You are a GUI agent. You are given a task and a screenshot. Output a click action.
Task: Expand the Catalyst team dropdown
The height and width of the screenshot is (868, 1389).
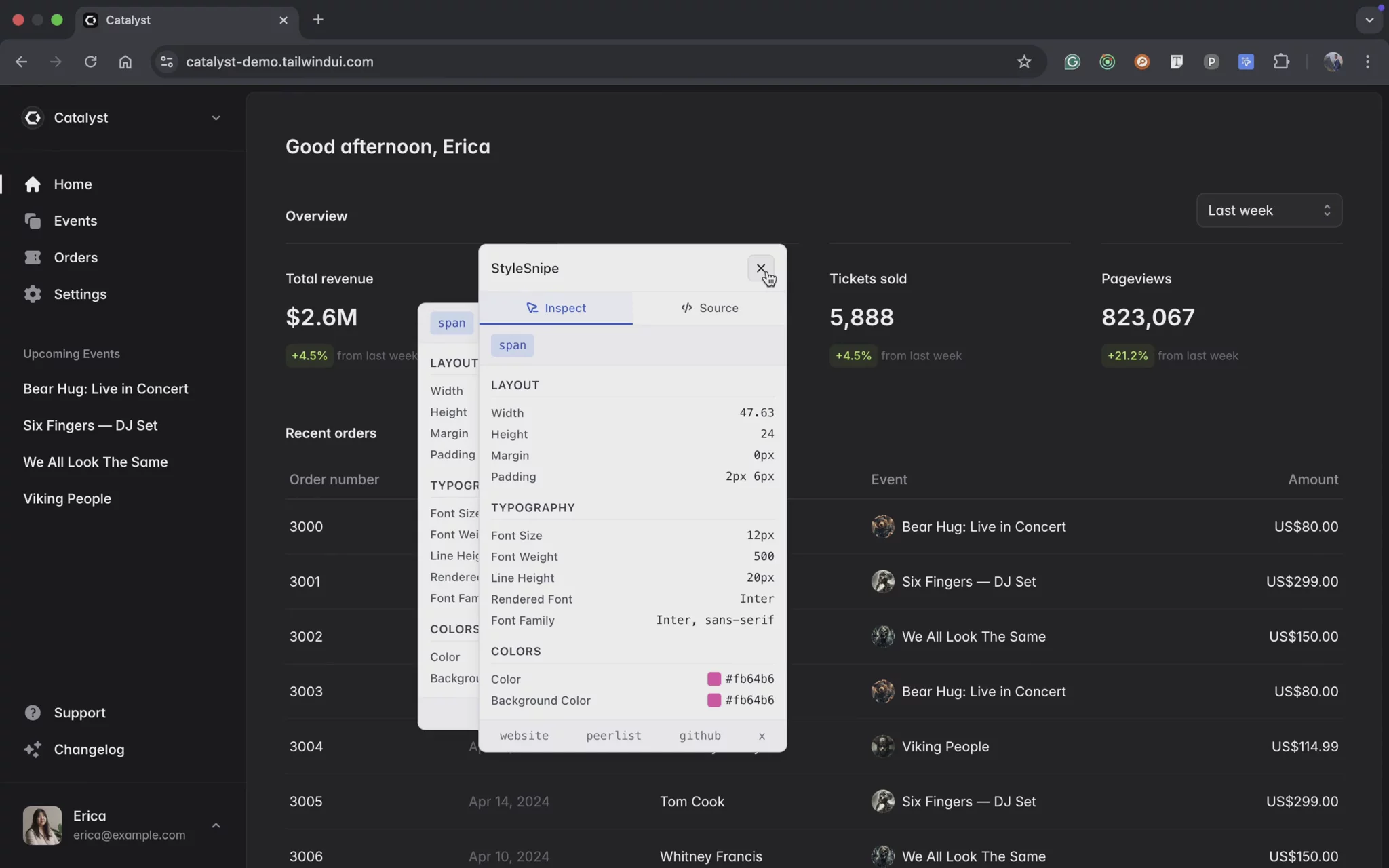[x=216, y=118]
